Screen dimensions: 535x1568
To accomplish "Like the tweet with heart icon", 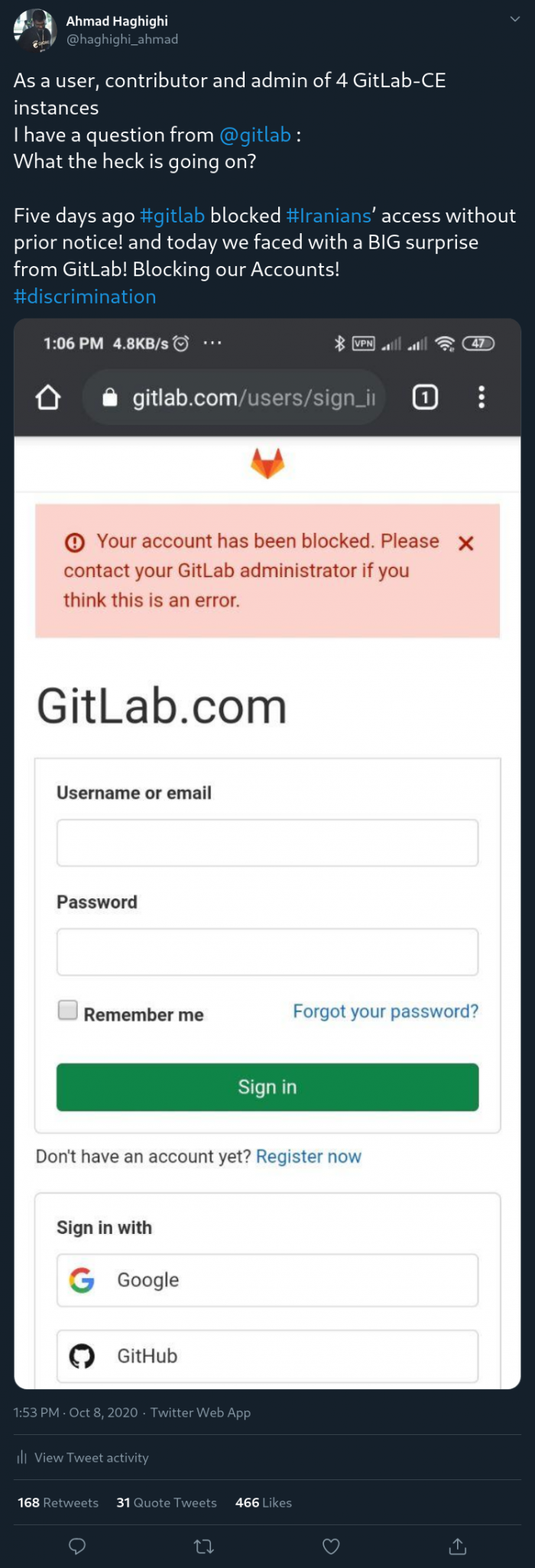I will (331, 1547).
